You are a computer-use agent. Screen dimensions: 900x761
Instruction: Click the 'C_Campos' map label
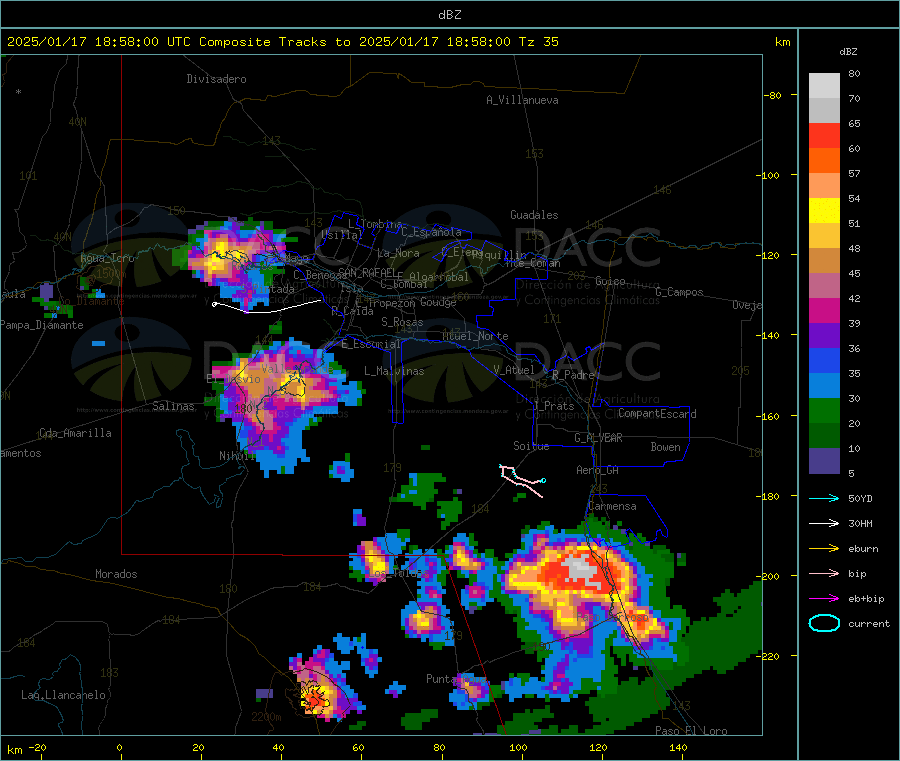[x=679, y=292]
